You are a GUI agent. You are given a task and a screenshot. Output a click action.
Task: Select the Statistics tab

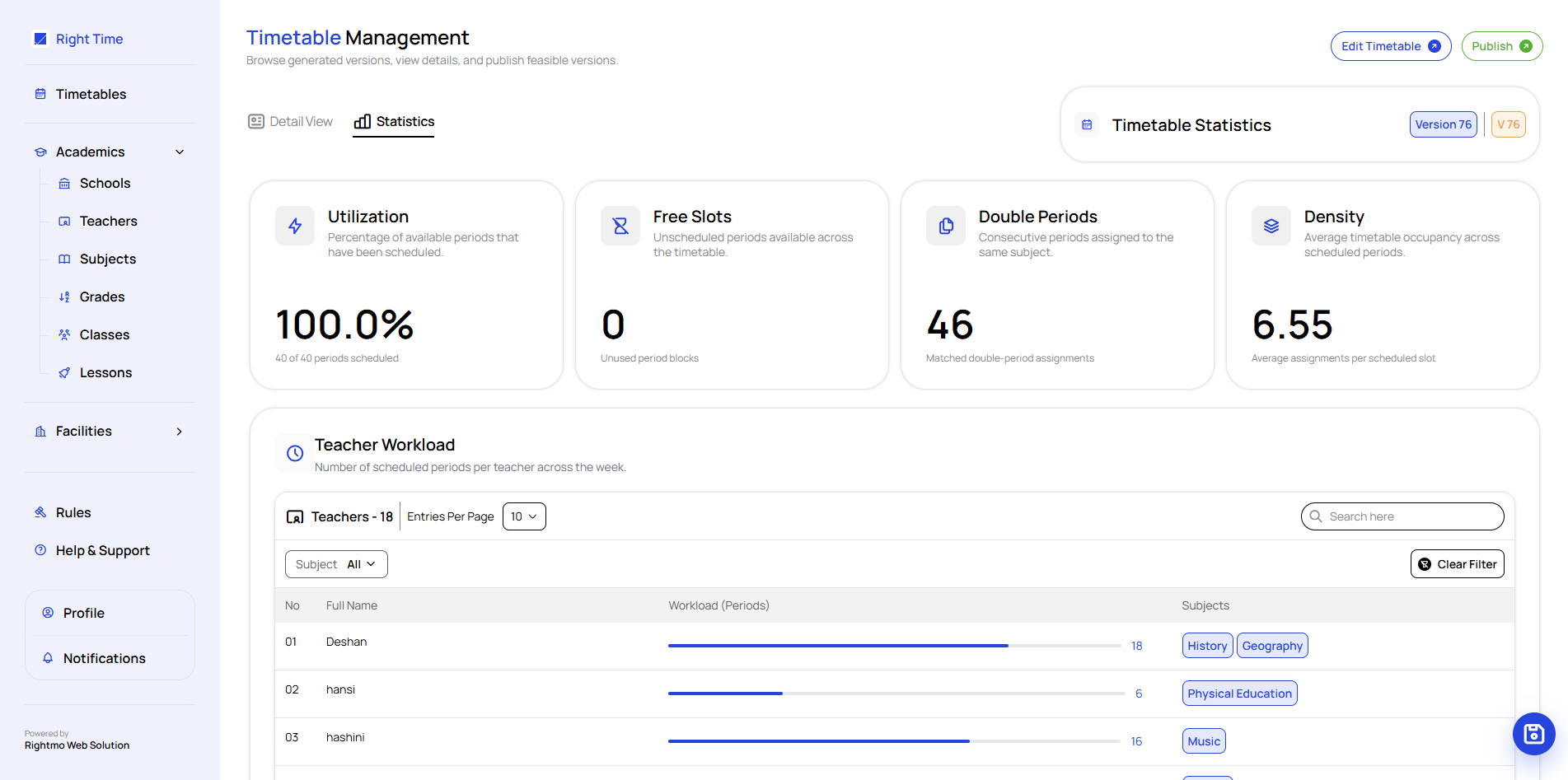tap(394, 122)
